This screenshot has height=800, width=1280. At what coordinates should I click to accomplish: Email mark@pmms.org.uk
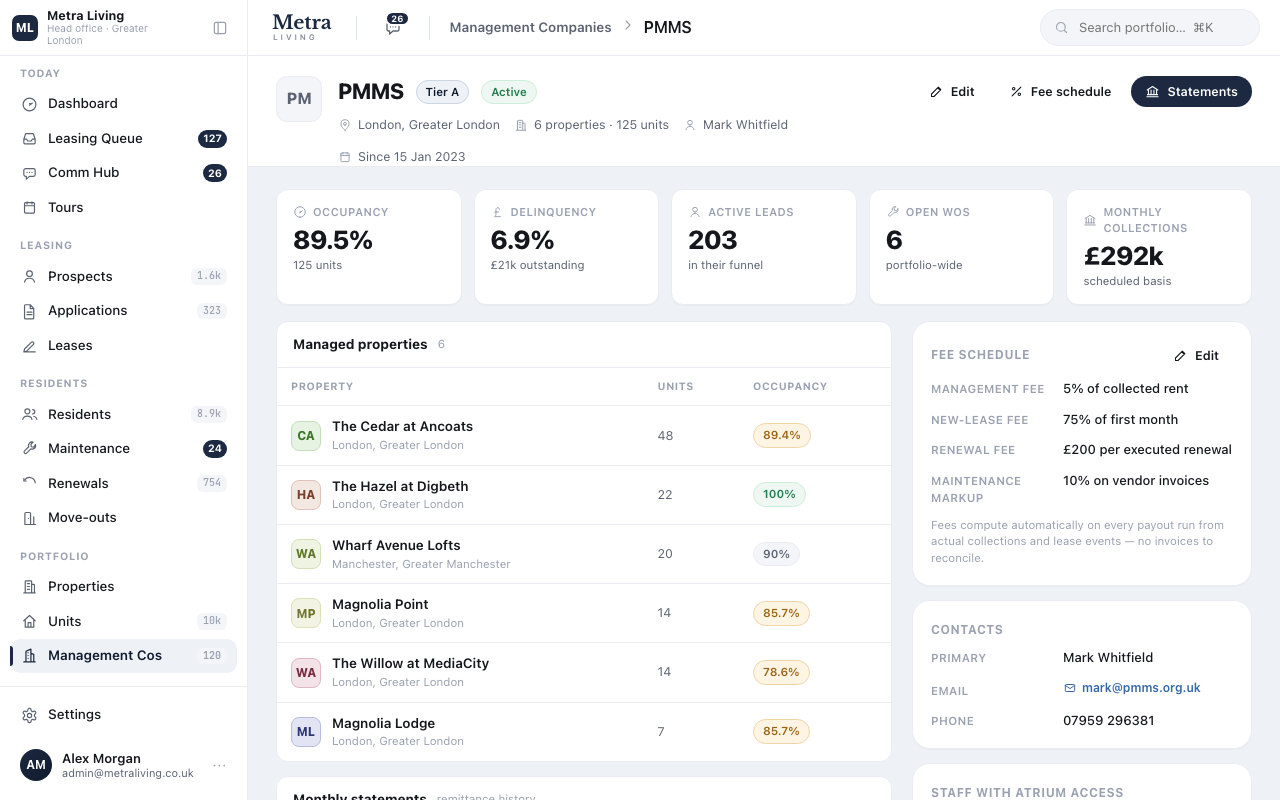pyautogui.click(x=1132, y=688)
